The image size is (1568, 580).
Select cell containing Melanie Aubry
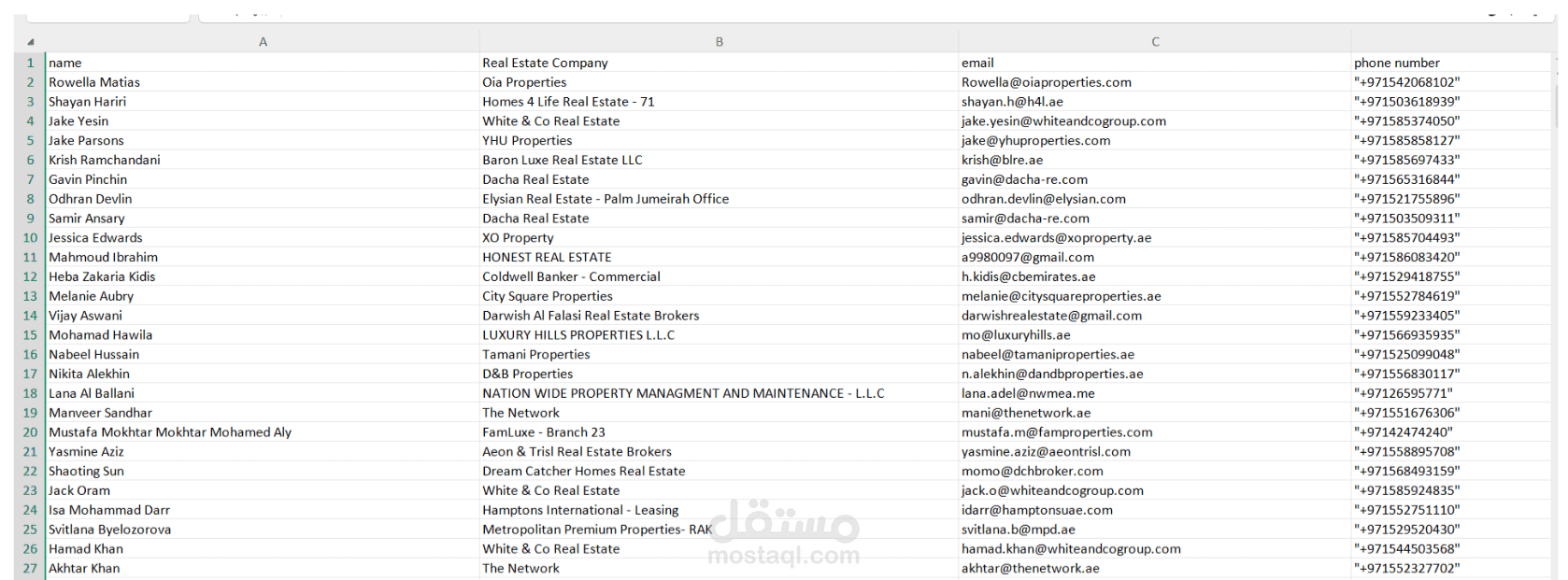[263, 296]
